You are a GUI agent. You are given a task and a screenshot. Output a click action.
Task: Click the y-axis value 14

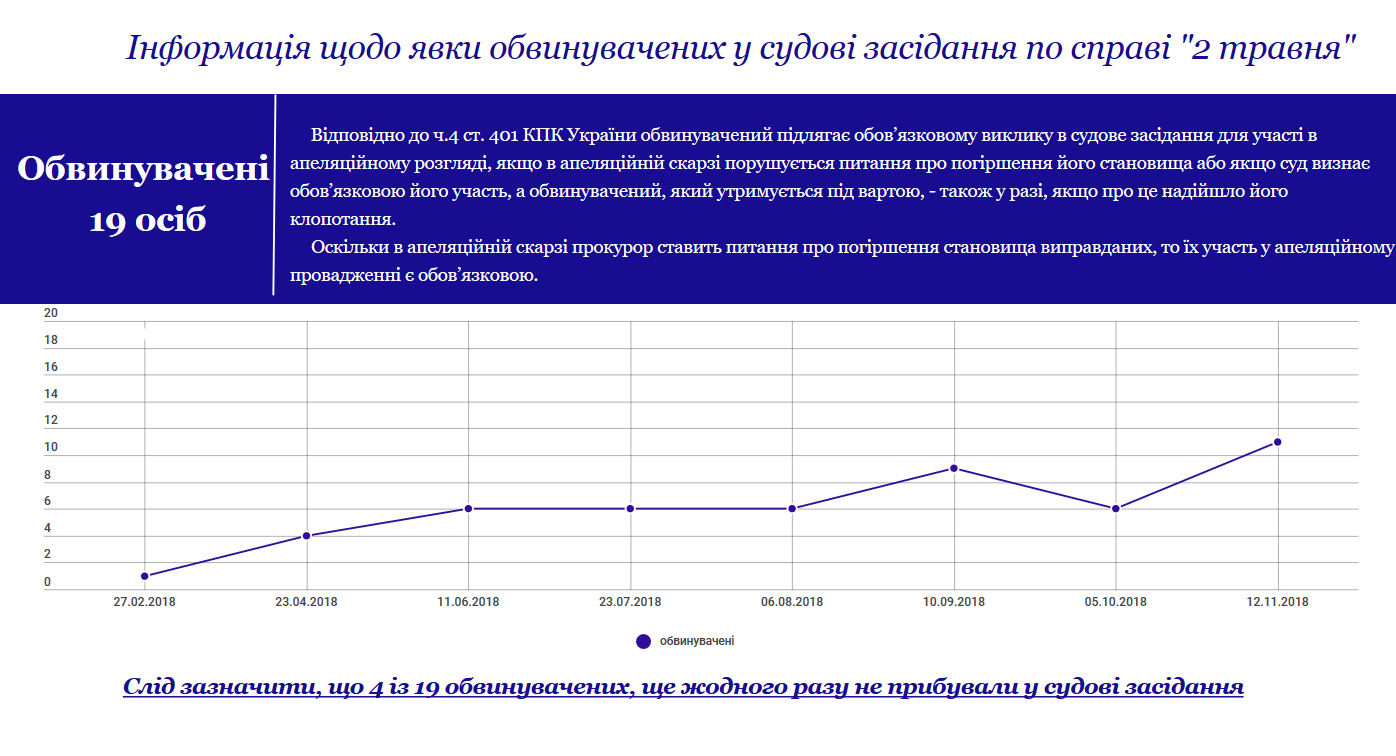coord(51,394)
